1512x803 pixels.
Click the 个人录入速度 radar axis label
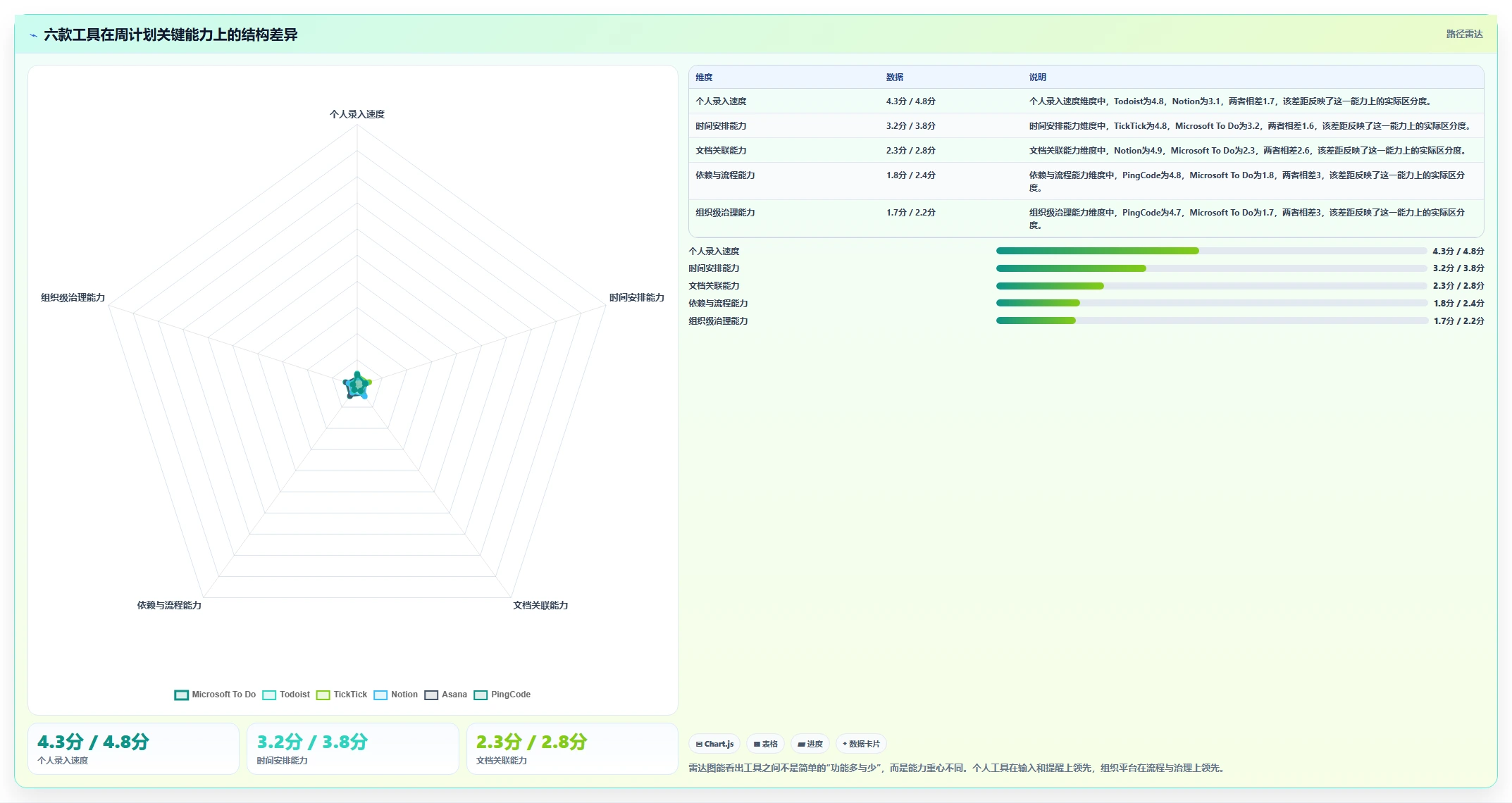tap(357, 114)
